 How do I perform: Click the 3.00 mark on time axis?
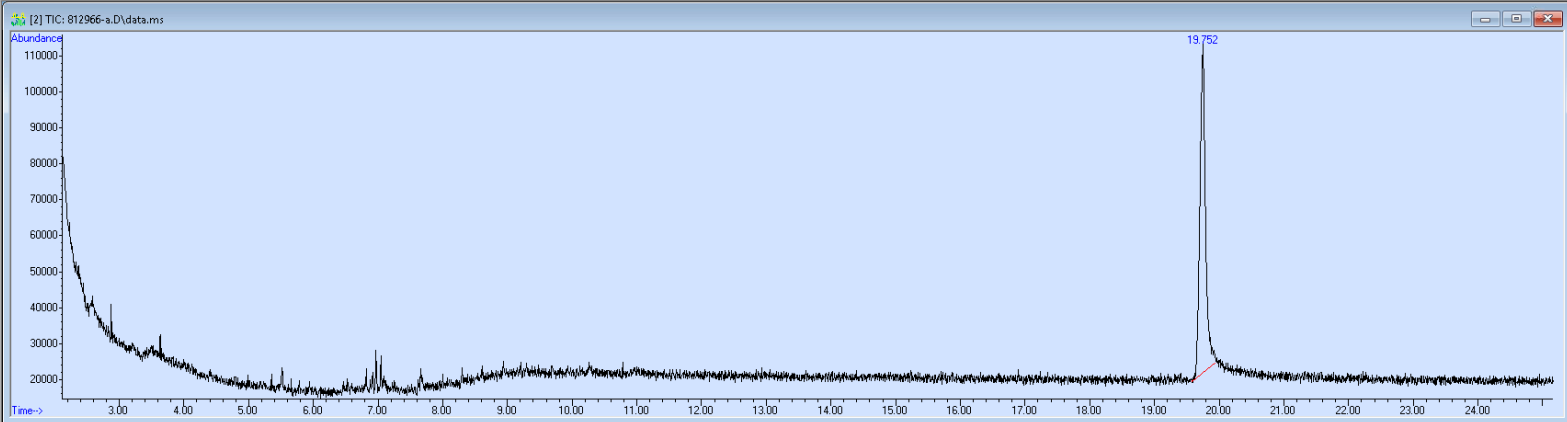click(x=118, y=410)
